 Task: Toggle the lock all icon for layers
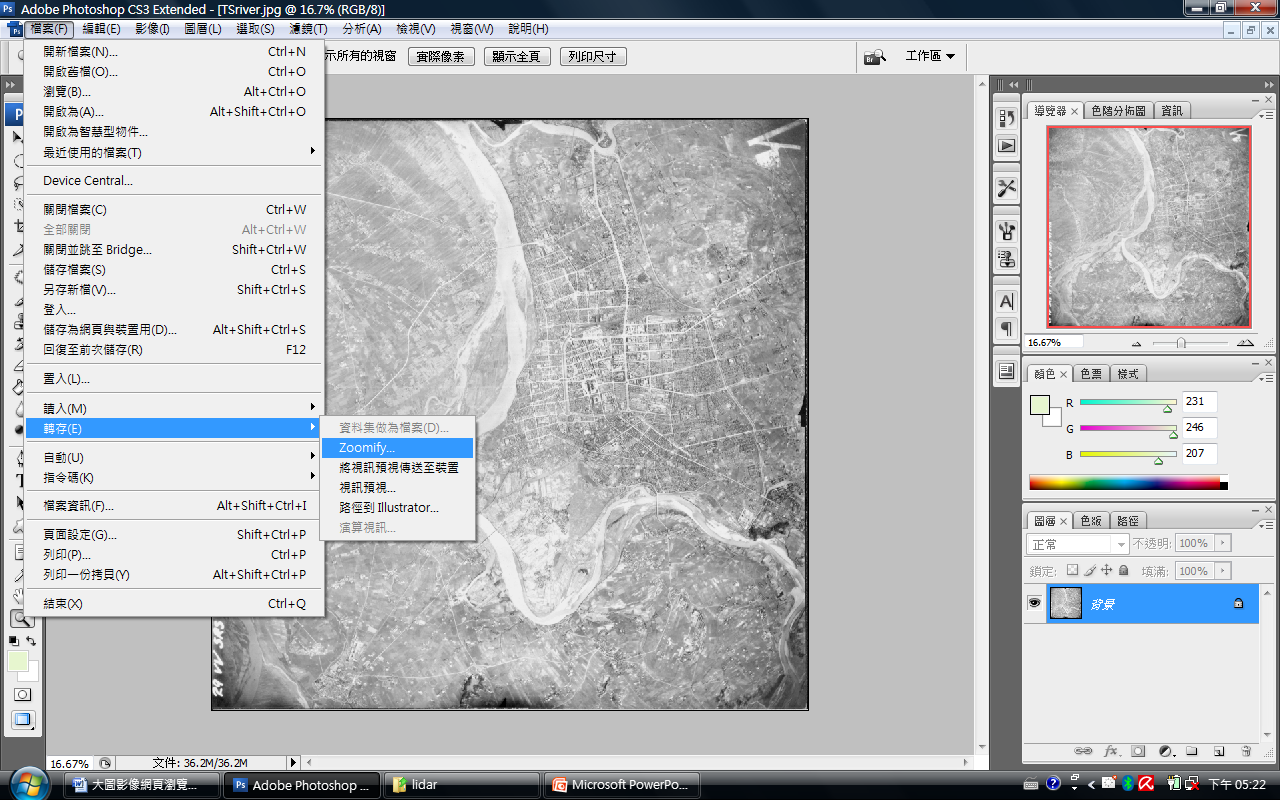pyautogui.click(x=1124, y=570)
